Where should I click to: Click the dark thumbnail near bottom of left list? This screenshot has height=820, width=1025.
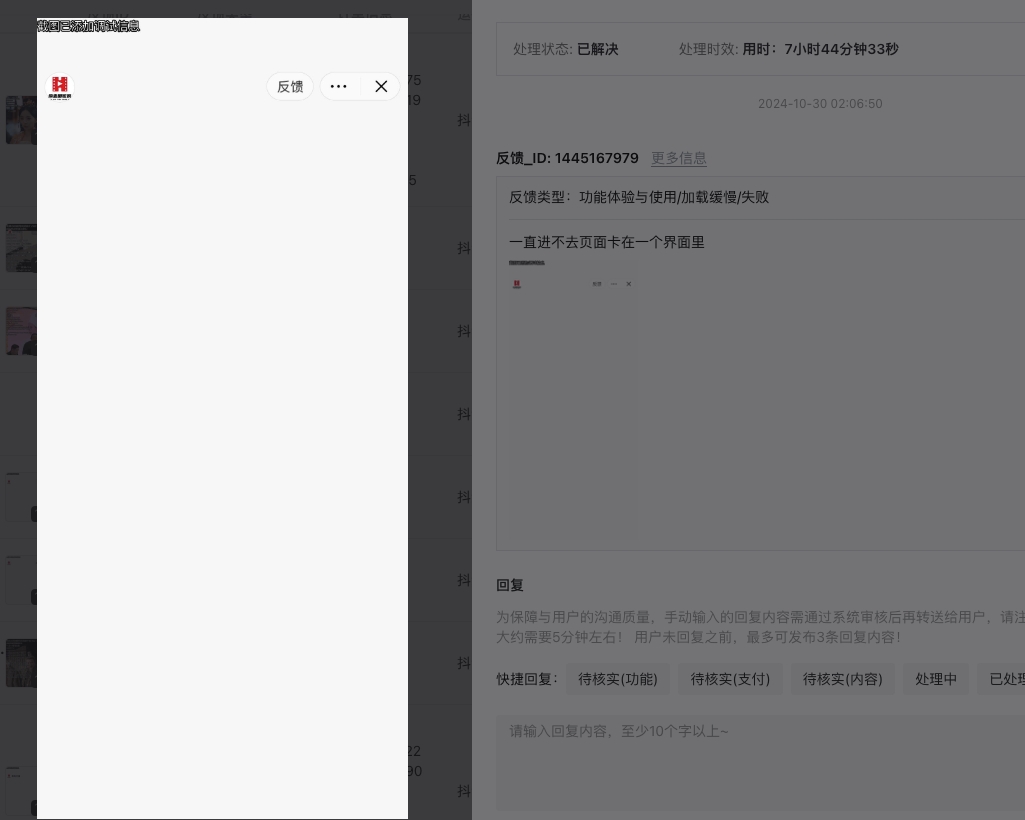tap(21, 663)
